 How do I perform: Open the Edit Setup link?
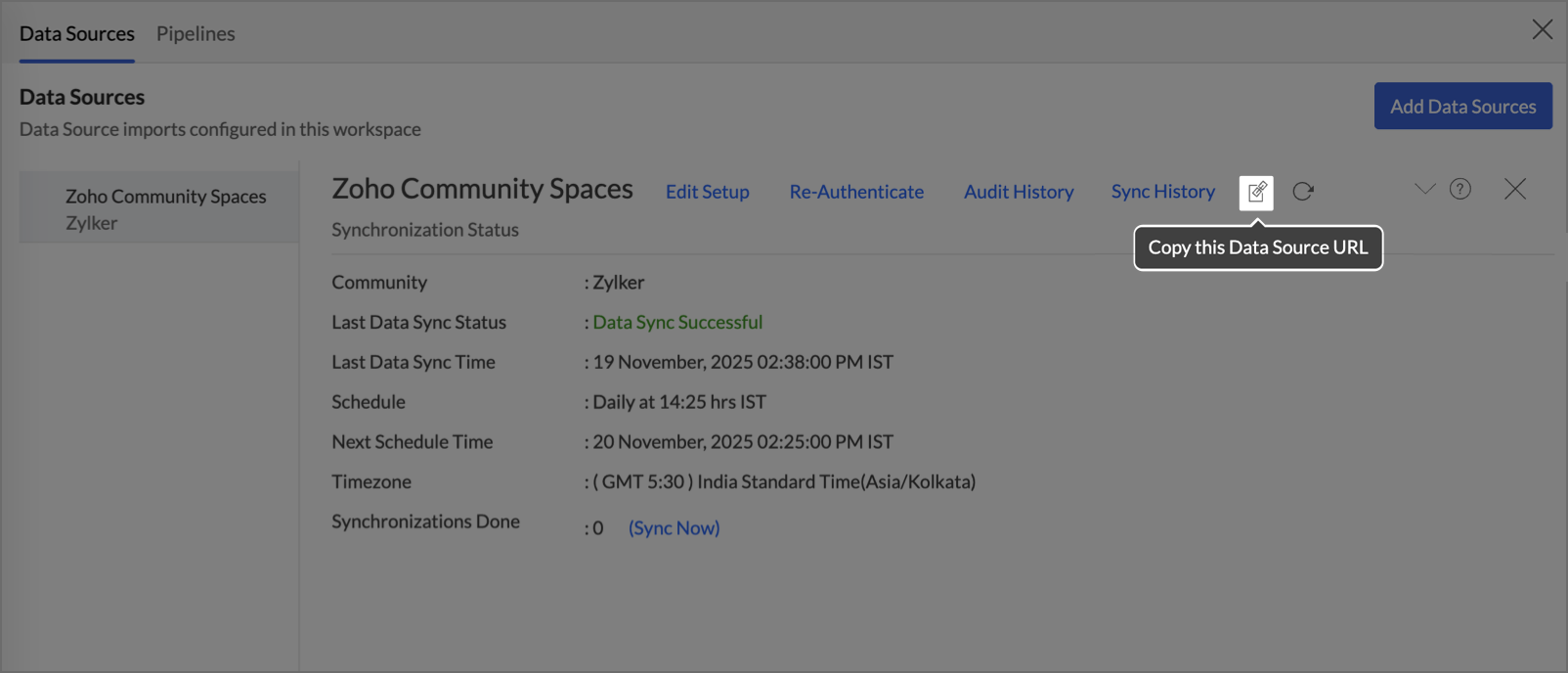tap(707, 192)
